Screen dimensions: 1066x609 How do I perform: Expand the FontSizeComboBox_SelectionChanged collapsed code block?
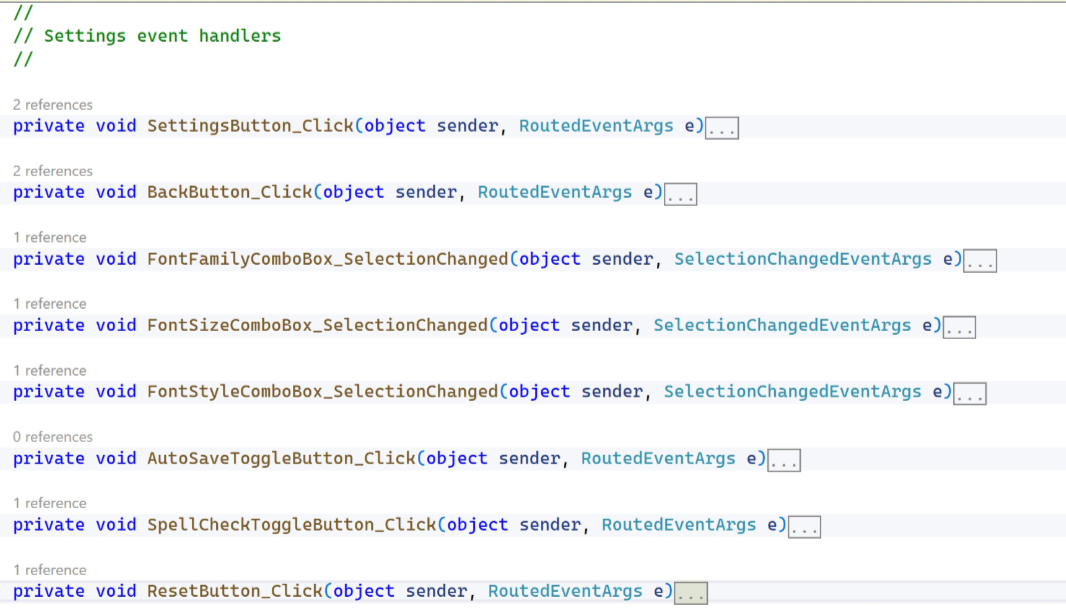[959, 327]
